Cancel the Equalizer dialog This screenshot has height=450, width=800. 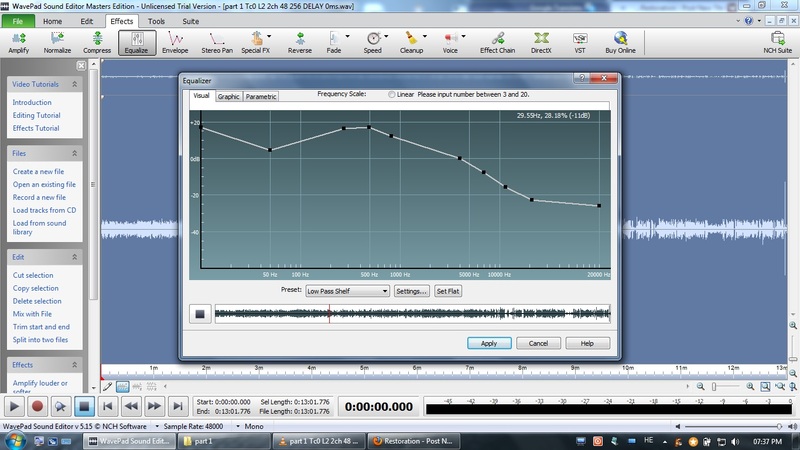(538, 343)
